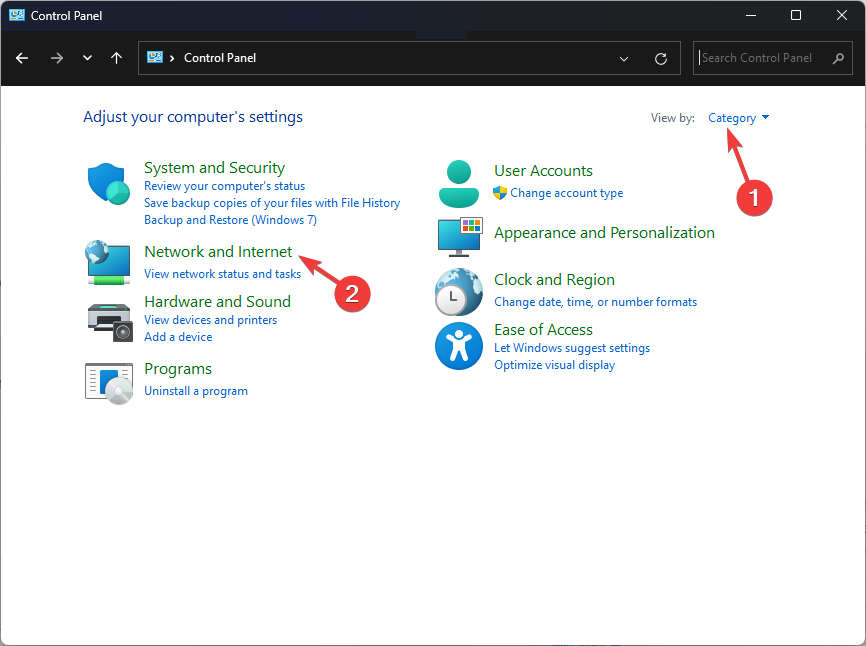This screenshot has height=646, width=866.
Task: Click the Hardware and Sound printer icon
Action: click(110, 322)
